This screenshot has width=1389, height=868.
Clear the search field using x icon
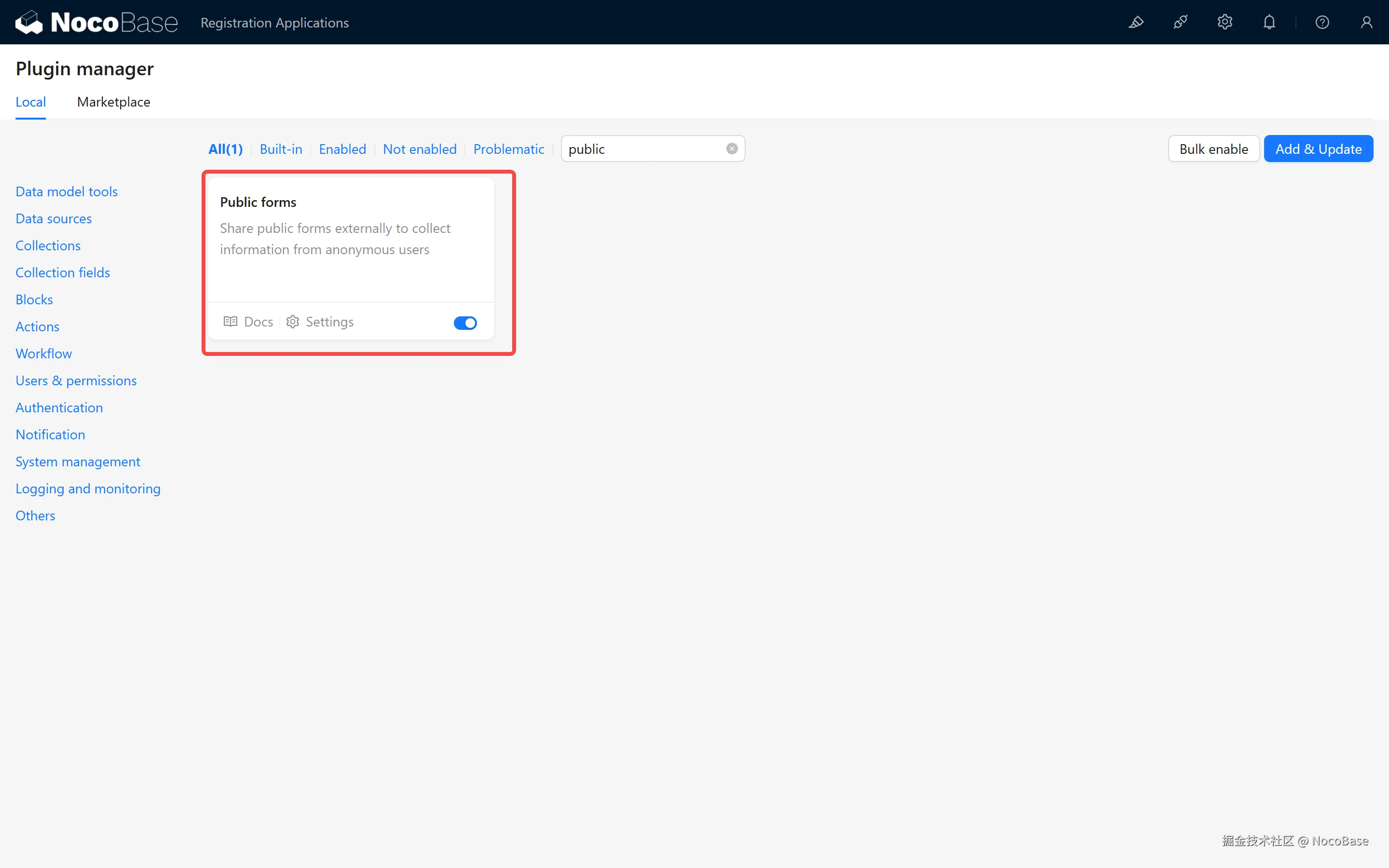tap(732, 149)
